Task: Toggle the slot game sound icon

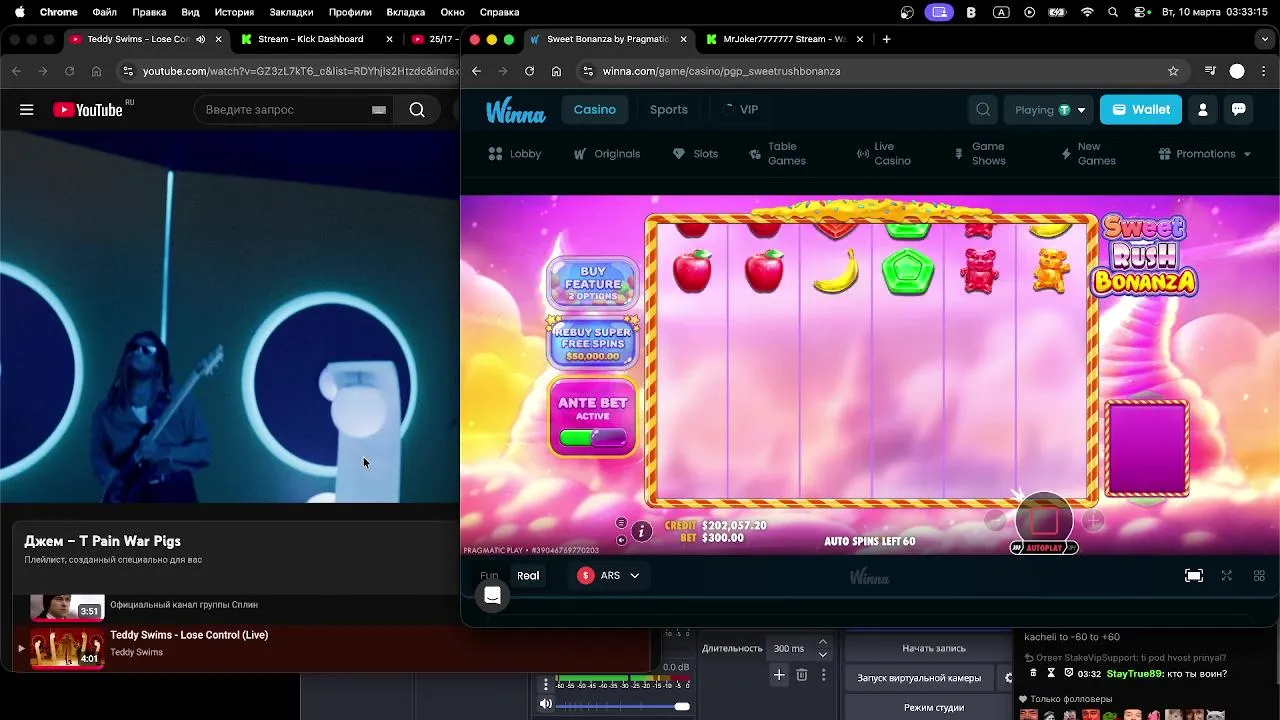Action: [x=621, y=540]
